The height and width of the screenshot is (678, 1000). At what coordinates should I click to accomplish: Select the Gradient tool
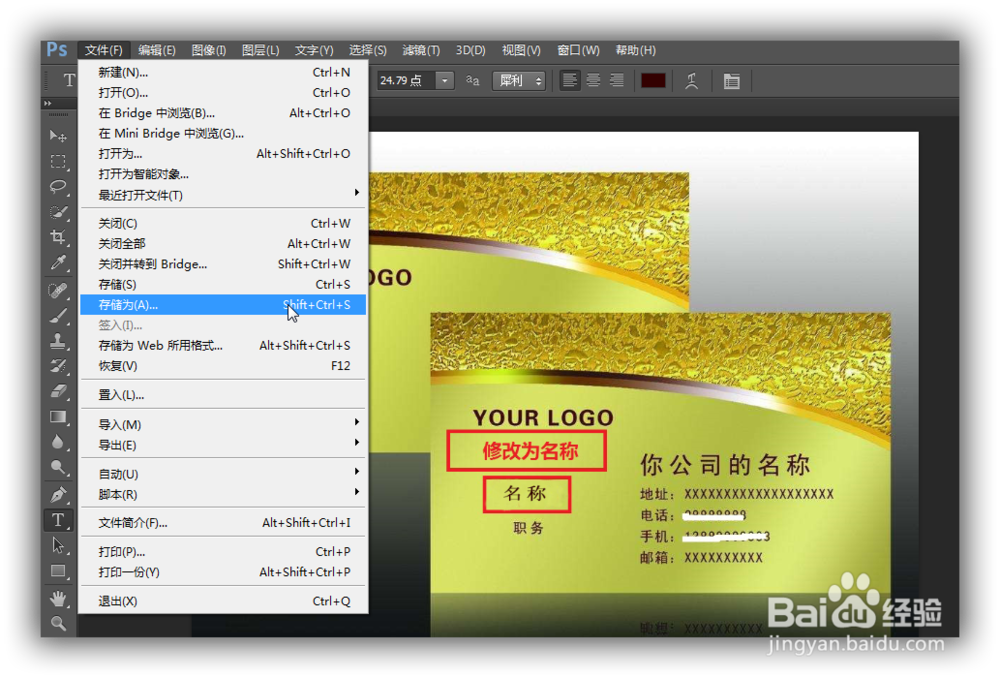point(58,416)
